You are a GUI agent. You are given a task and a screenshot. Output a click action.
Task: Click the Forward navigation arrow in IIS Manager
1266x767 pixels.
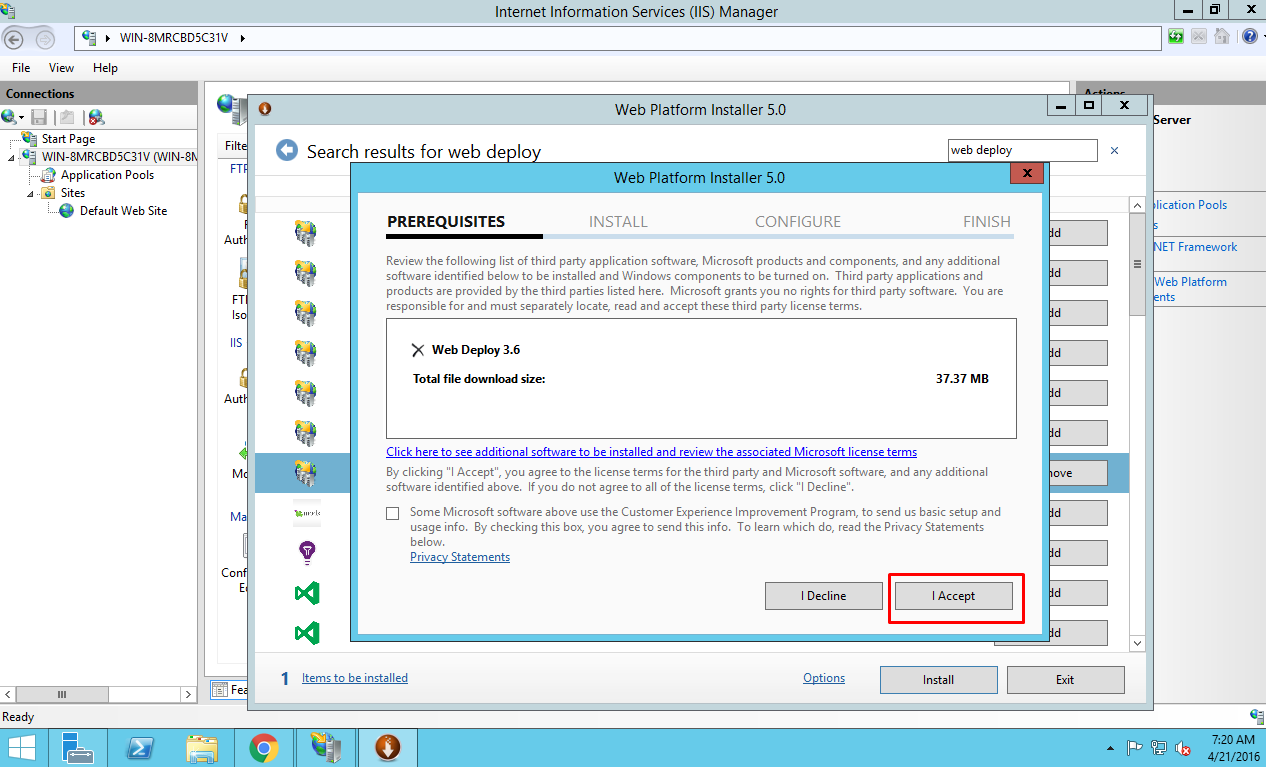45,38
